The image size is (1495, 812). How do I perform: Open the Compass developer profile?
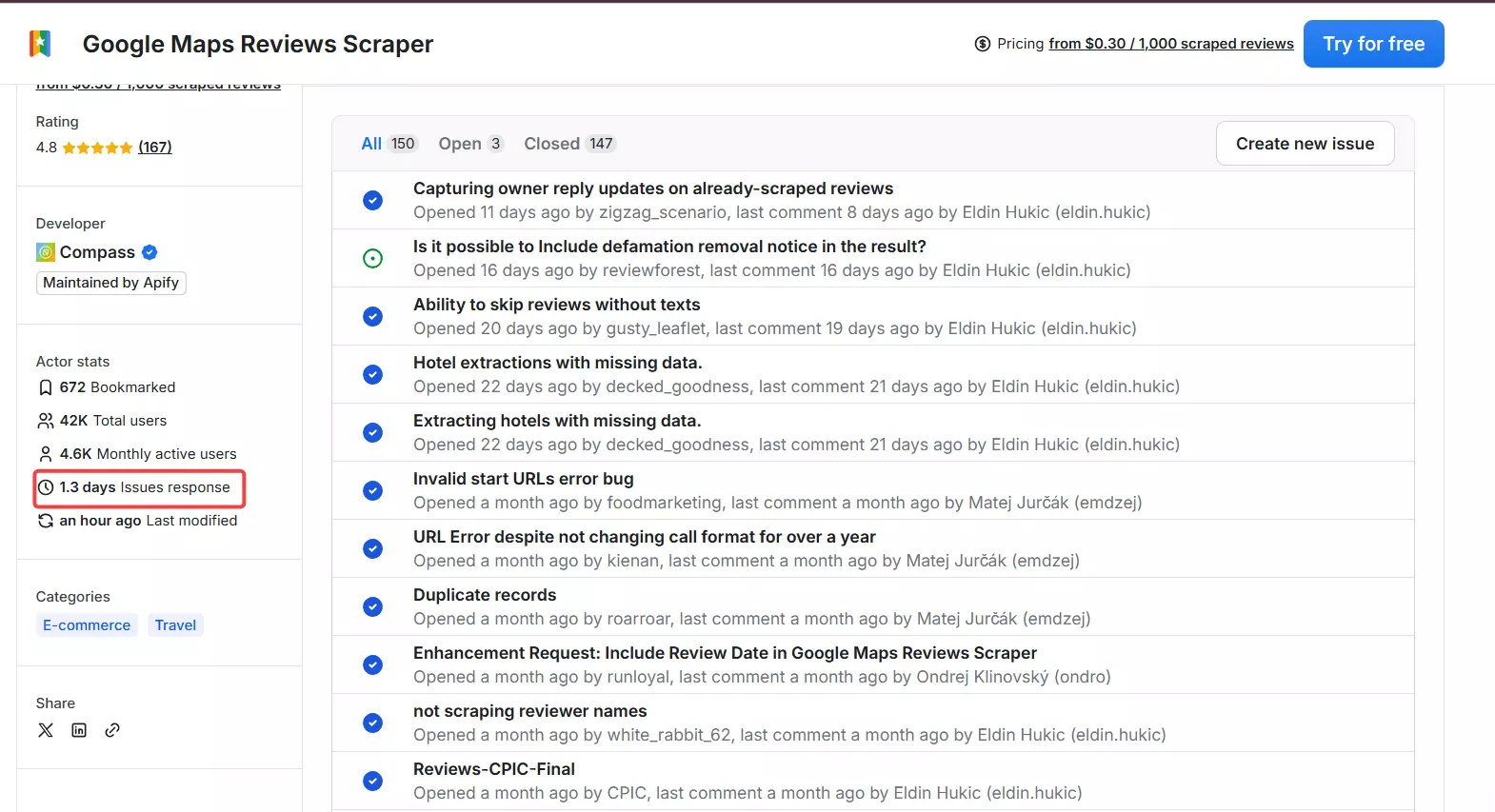pyautogui.click(x=97, y=252)
